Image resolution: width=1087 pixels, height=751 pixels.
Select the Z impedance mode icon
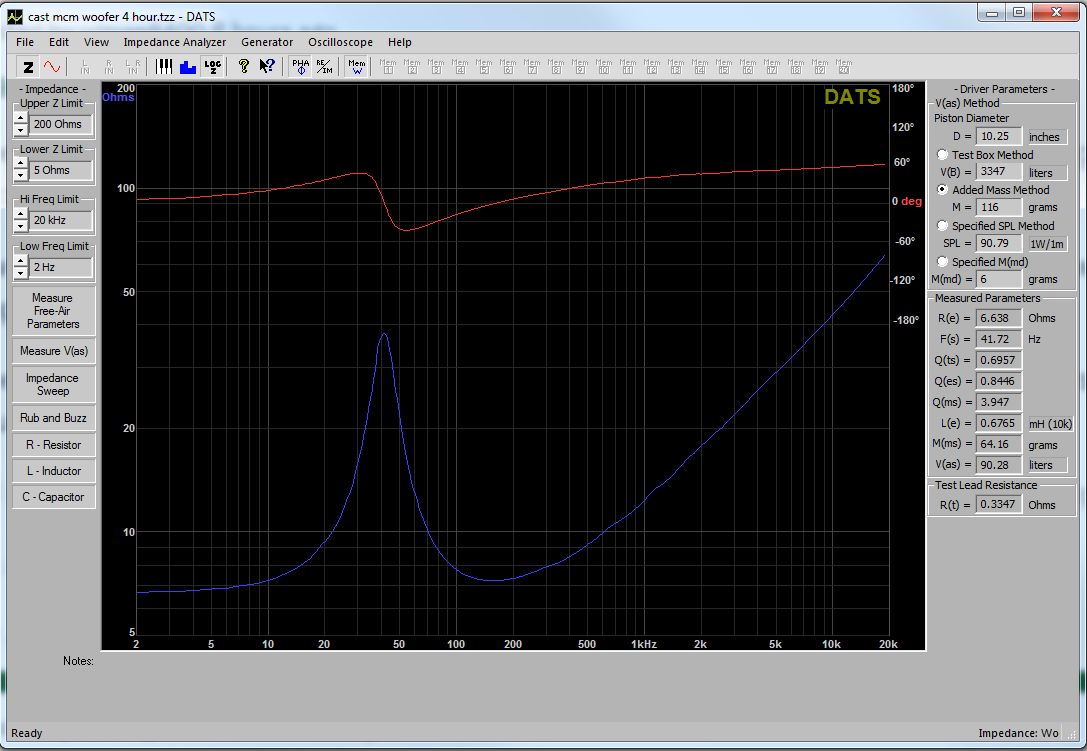(28, 67)
